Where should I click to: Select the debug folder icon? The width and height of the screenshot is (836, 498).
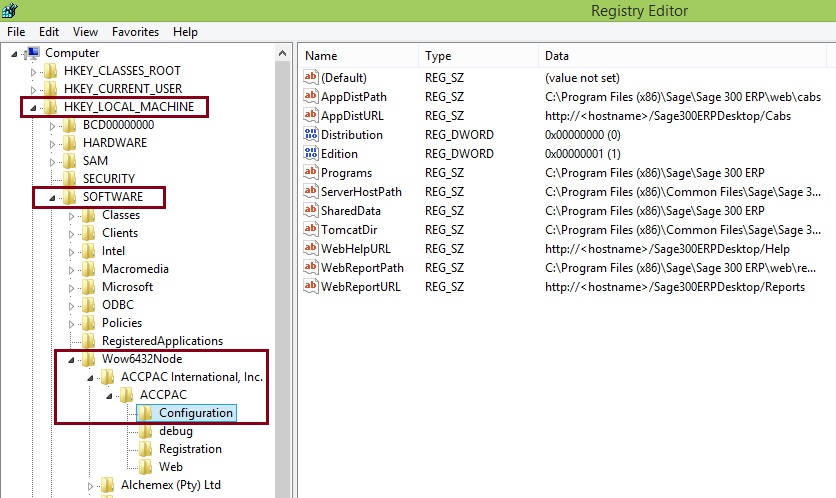(145, 430)
